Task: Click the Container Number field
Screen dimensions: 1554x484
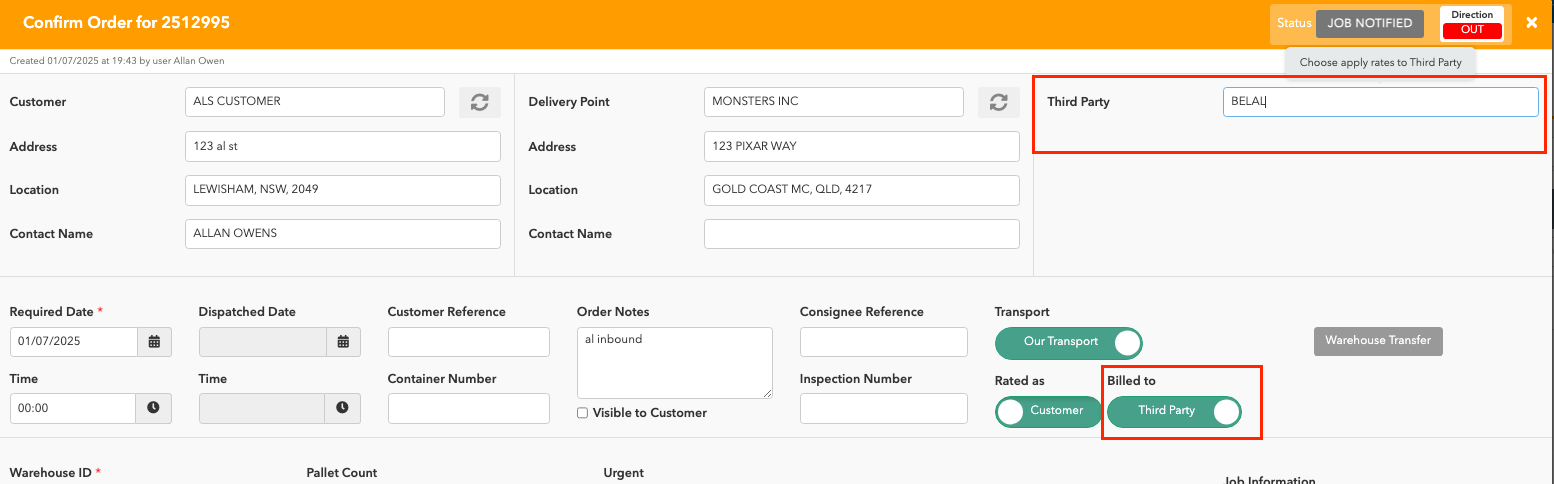Action: [469, 408]
